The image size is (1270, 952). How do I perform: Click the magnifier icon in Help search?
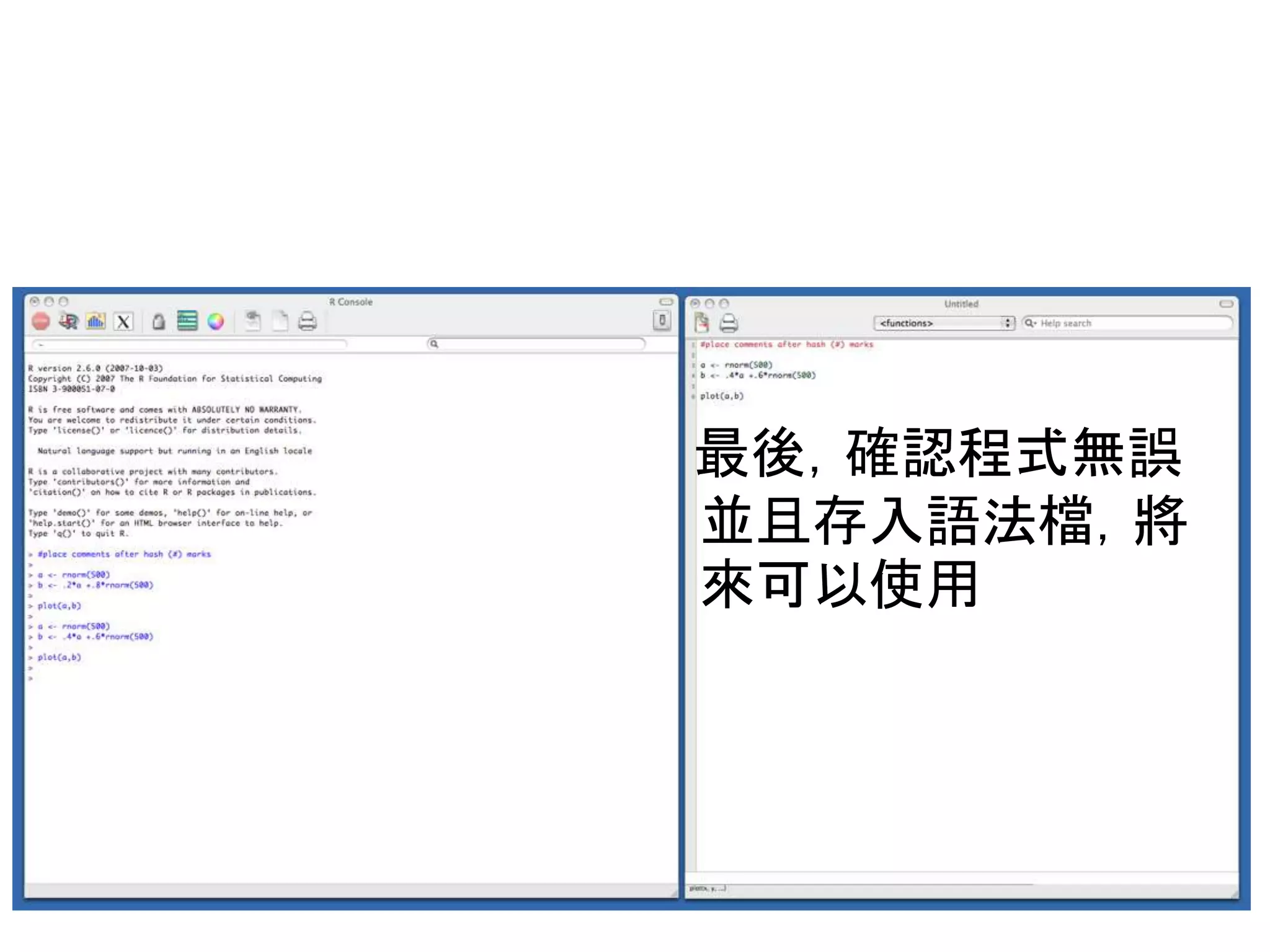tap(1030, 323)
